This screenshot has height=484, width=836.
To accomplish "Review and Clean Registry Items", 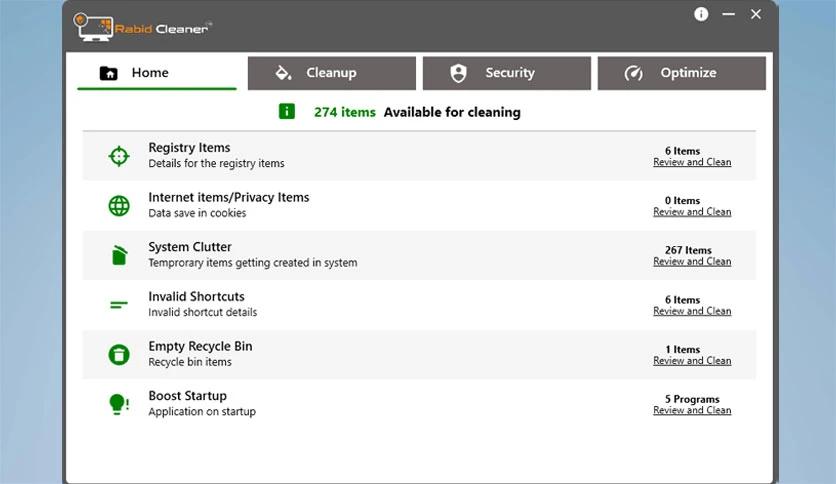I will (692, 162).
